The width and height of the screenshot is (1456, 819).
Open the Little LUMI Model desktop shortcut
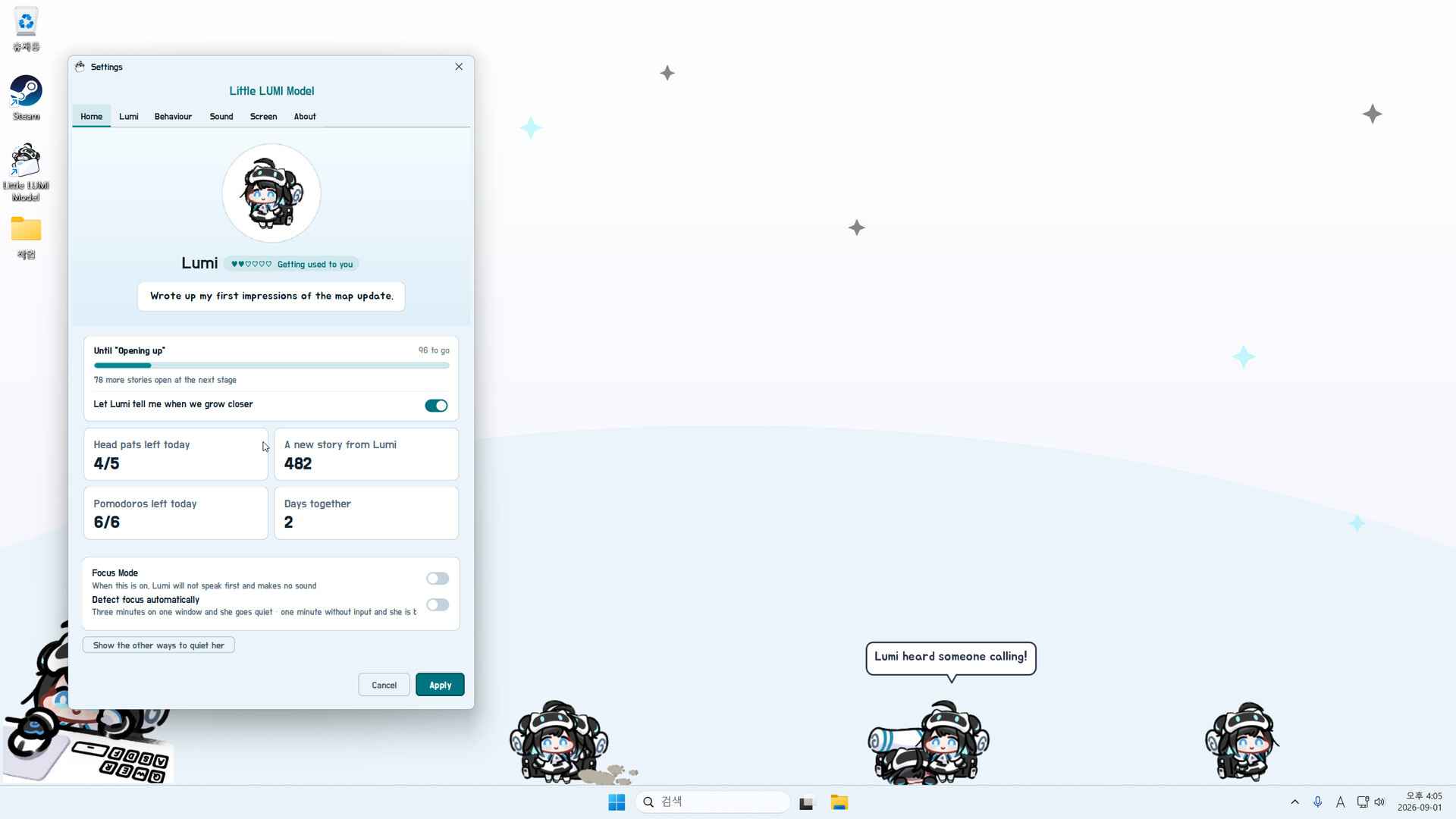26,172
